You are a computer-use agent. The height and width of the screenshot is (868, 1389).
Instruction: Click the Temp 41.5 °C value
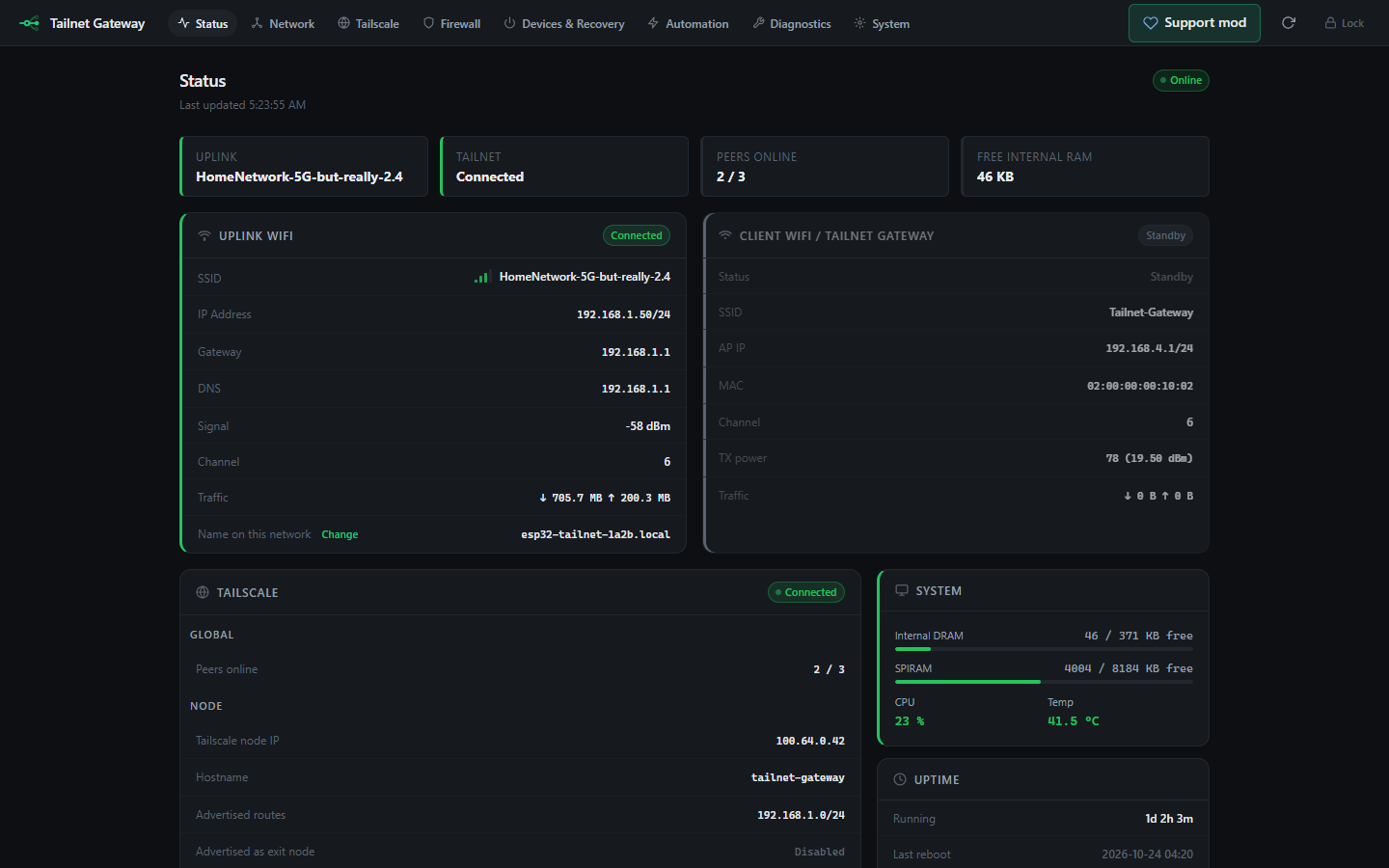coord(1074,721)
